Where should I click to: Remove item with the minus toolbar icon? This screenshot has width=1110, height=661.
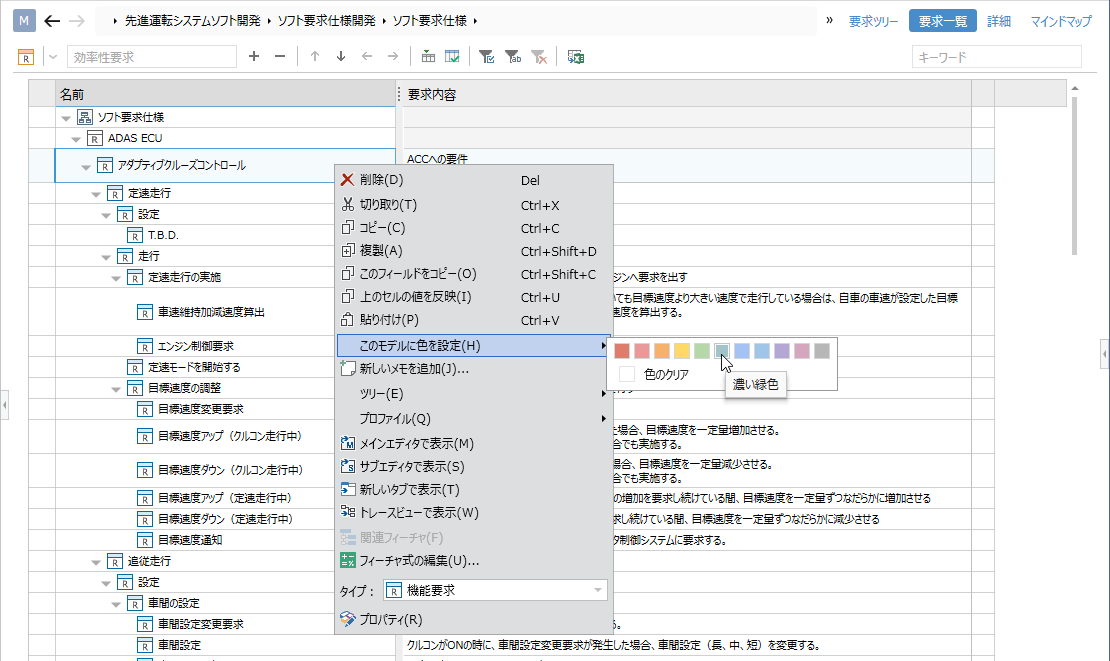click(280, 57)
